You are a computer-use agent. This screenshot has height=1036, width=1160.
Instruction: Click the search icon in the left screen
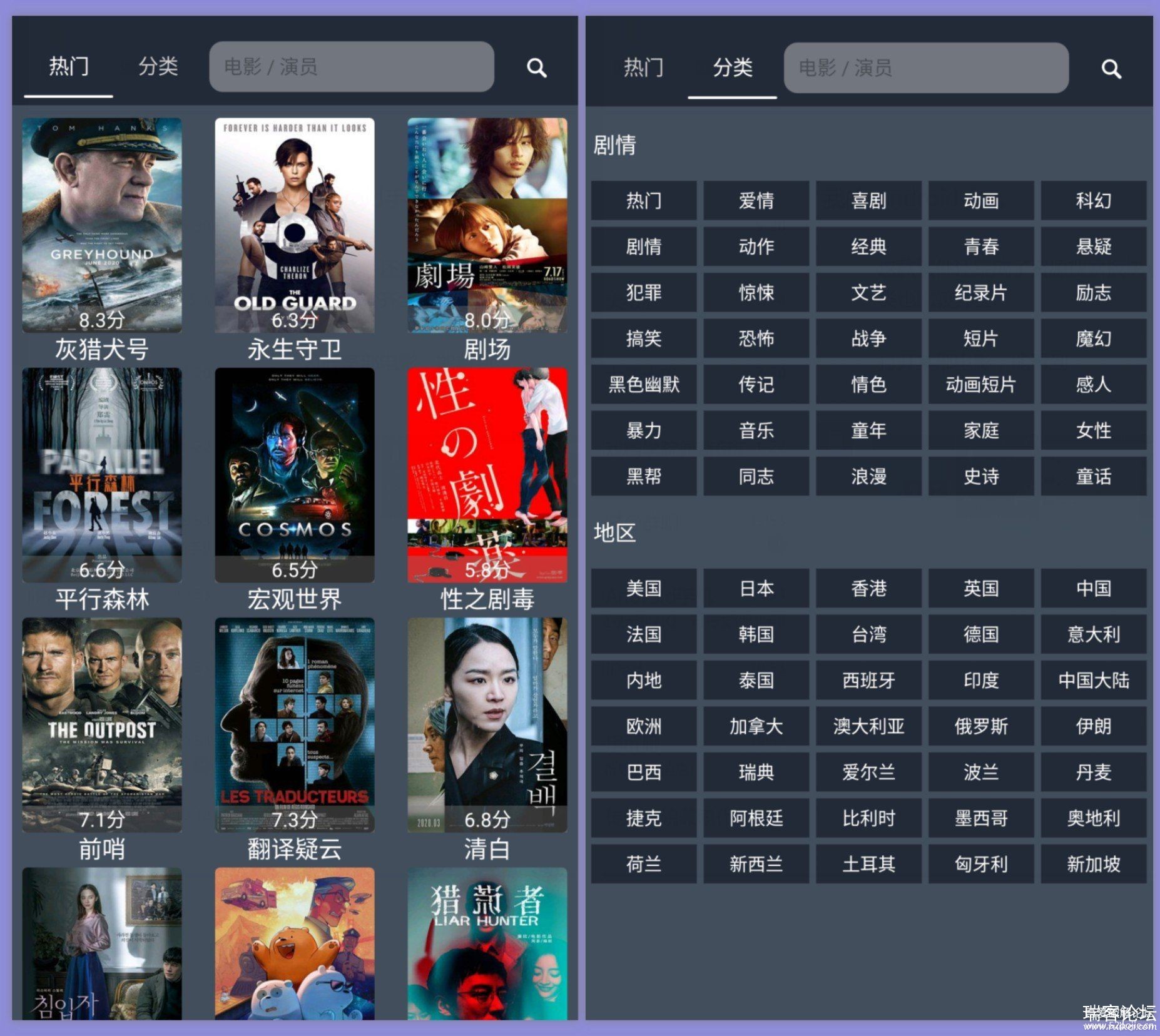pyautogui.click(x=536, y=68)
